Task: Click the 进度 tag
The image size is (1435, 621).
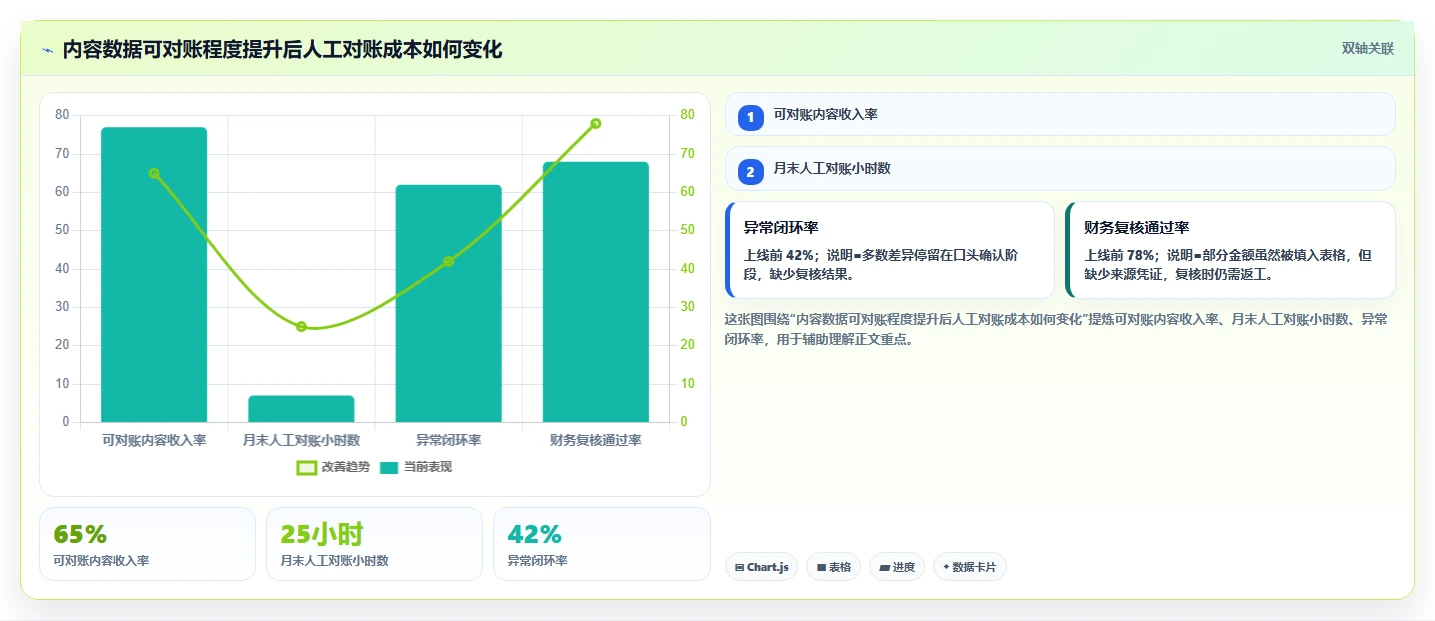Action: [x=897, y=567]
